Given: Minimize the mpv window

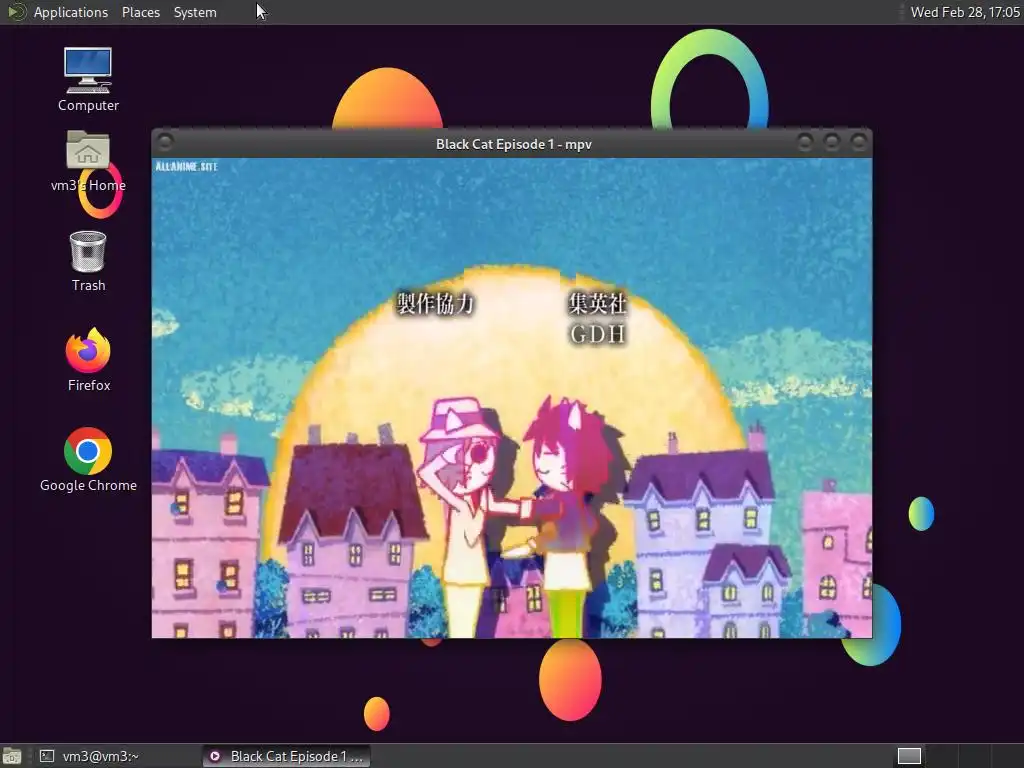Looking at the screenshot, I should pos(805,142).
